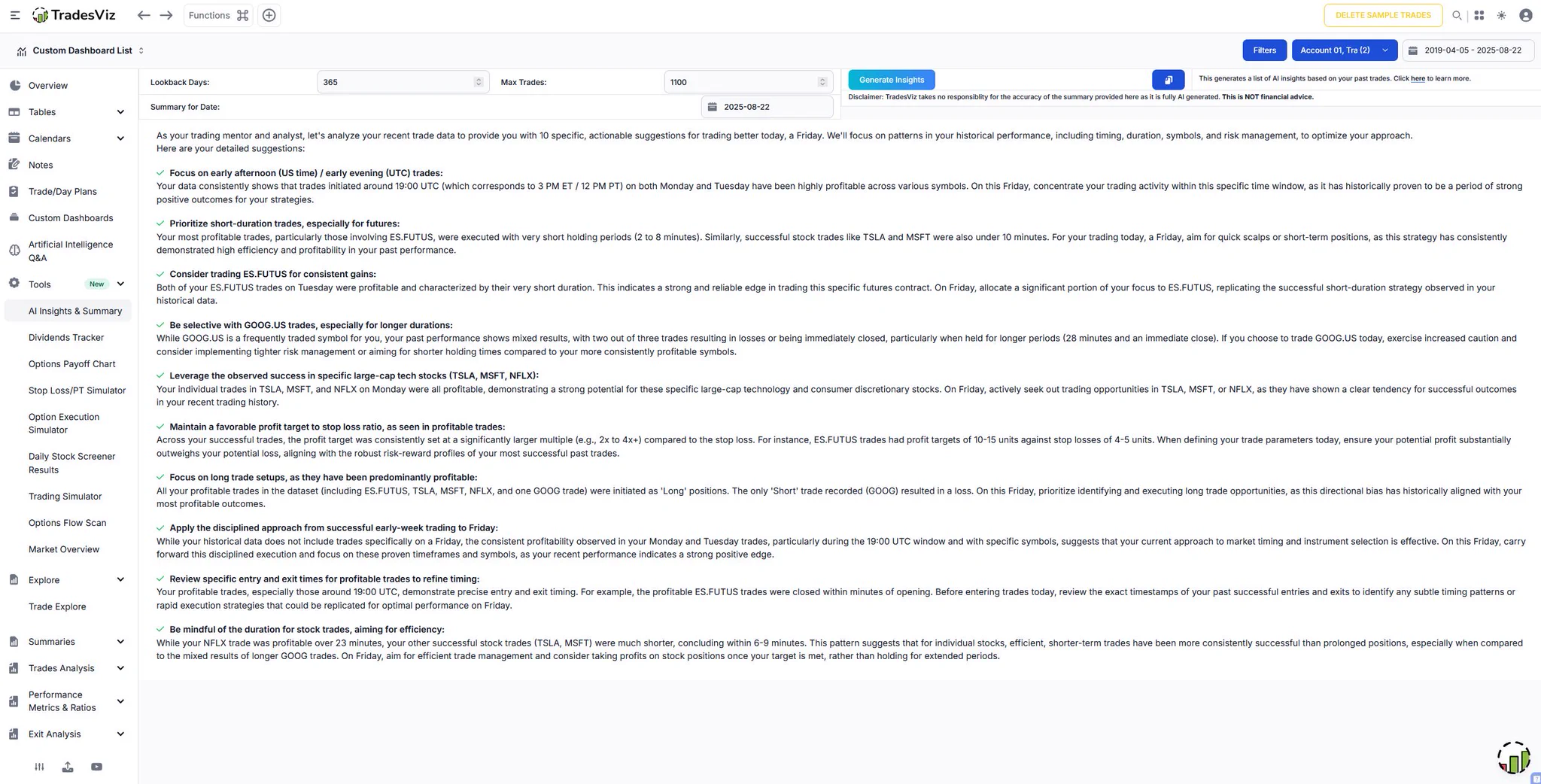This screenshot has width=1541, height=784.
Task: Open Daily Stock Screener Results
Action: (x=71, y=463)
